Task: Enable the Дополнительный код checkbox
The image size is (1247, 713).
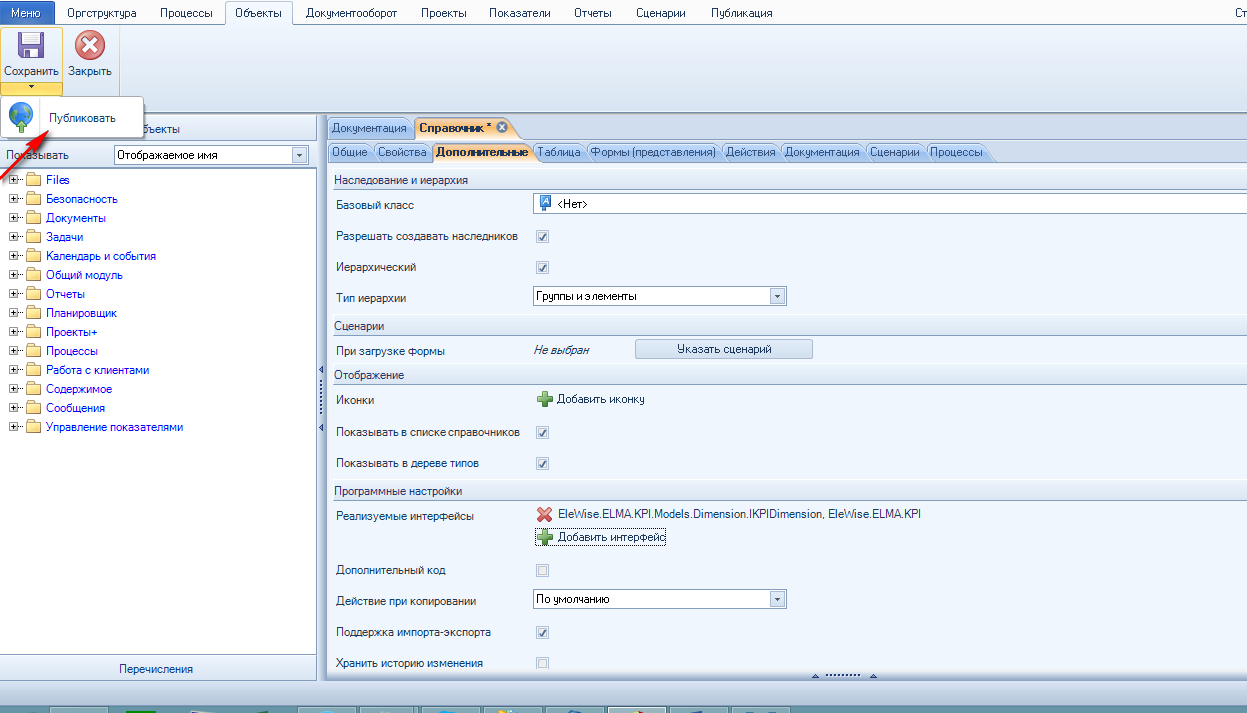Action: click(x=543, y=571)
